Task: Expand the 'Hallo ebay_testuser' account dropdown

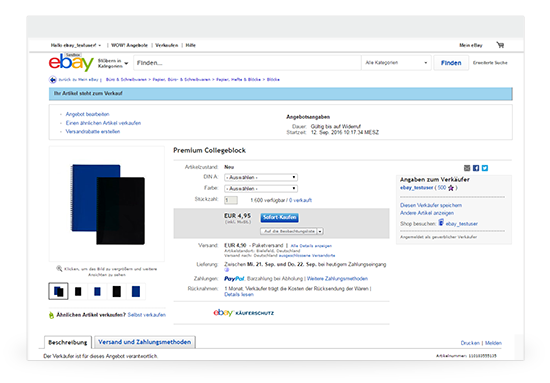Action: pyautogui.click(x=75, y=45)
